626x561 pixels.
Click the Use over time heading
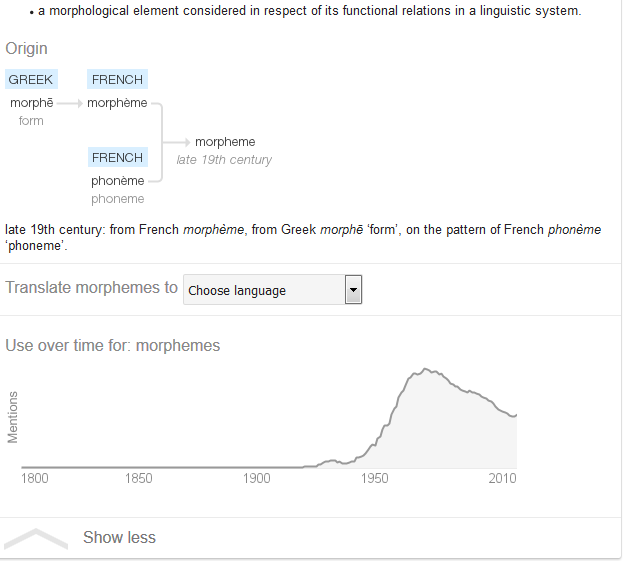113,346
